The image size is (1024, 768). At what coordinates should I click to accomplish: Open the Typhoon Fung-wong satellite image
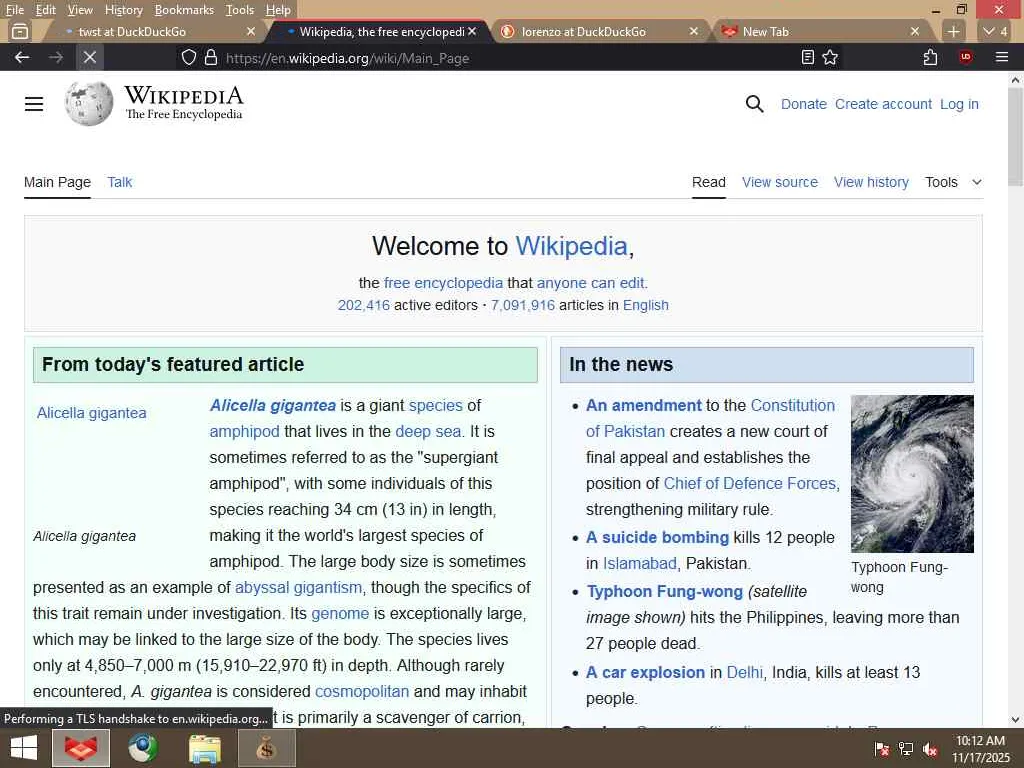coord(912,473)
